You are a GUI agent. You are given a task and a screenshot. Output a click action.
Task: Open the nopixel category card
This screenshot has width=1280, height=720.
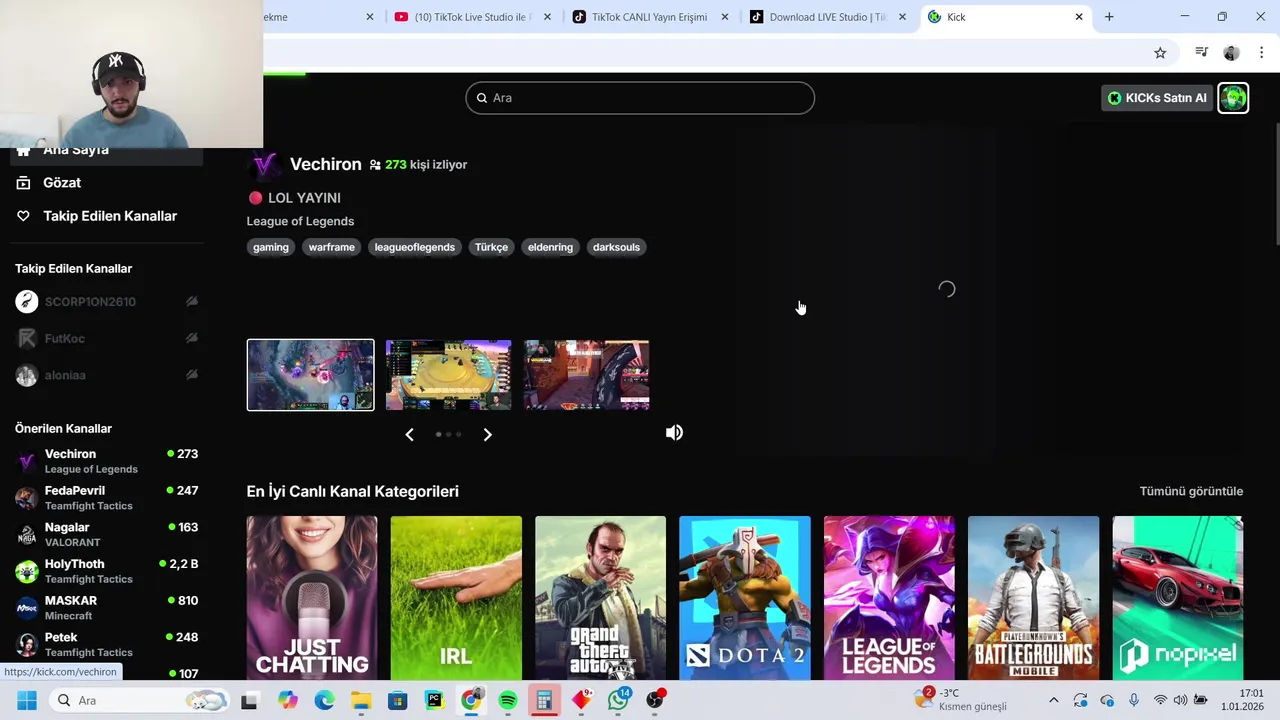point(1178,598)
